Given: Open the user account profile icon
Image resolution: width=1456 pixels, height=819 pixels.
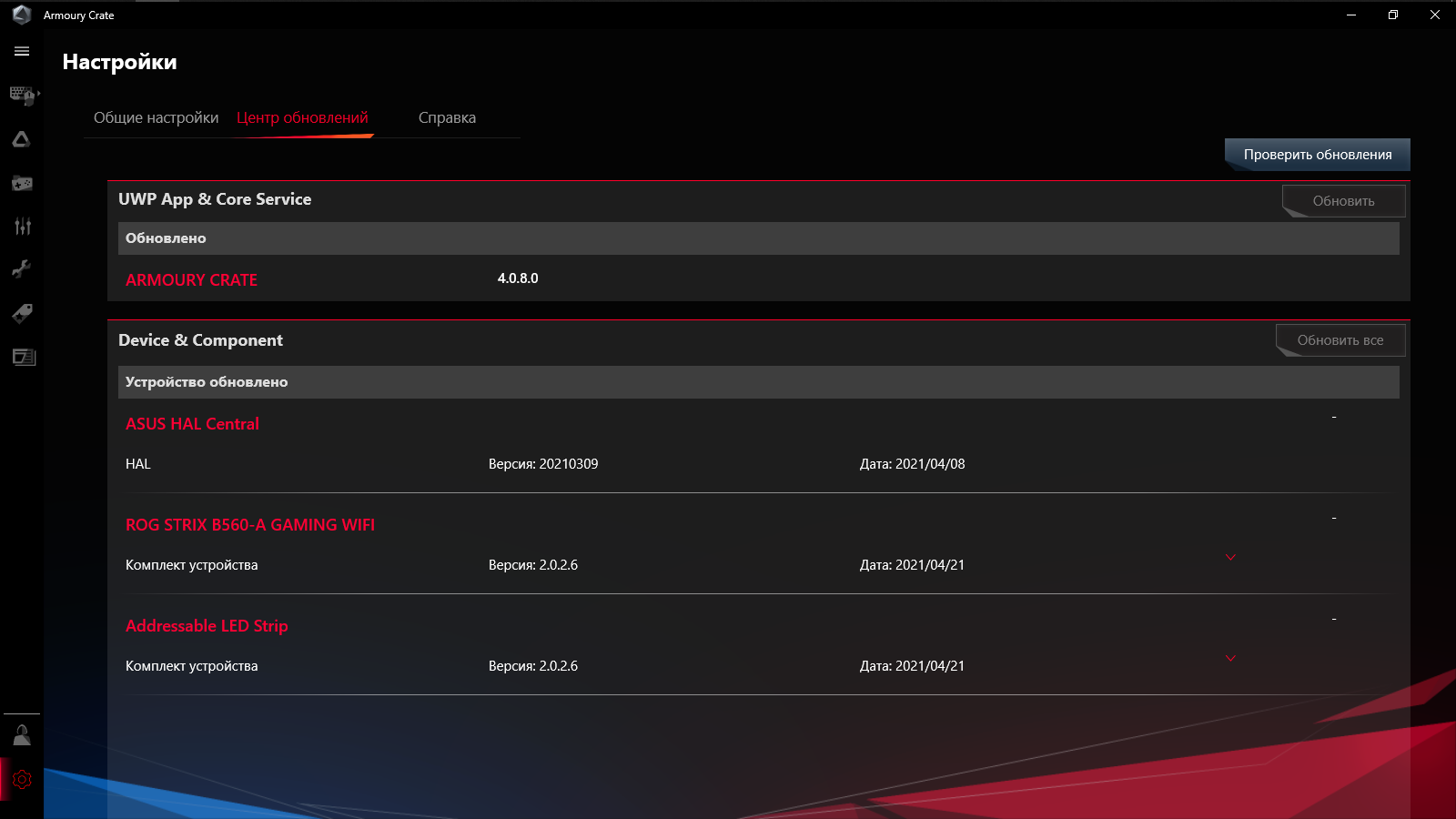Looking at the screenshot, I should pos(22,735).
